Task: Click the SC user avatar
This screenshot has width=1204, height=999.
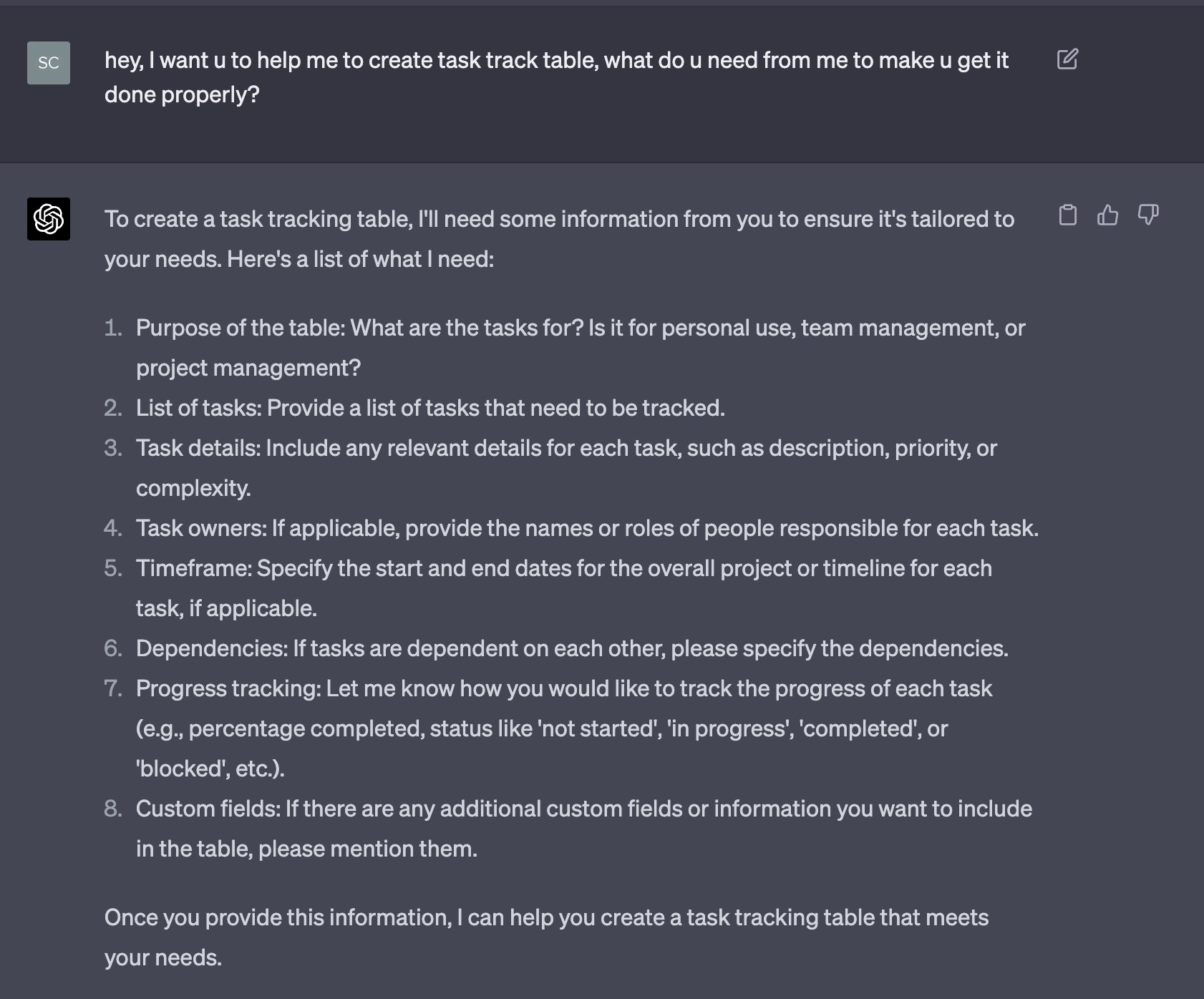Action: [49, 63]
